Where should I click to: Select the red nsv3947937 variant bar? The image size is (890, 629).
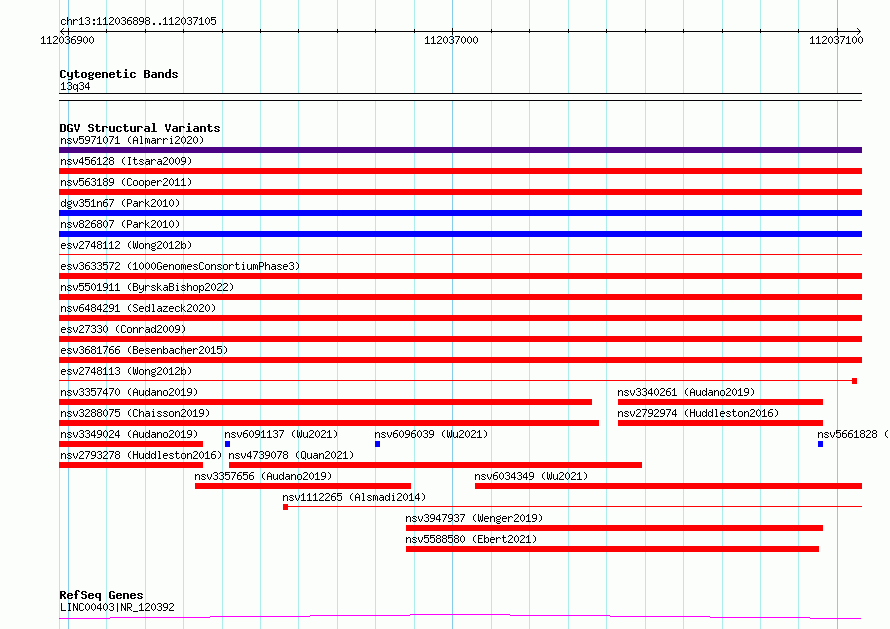614,528
